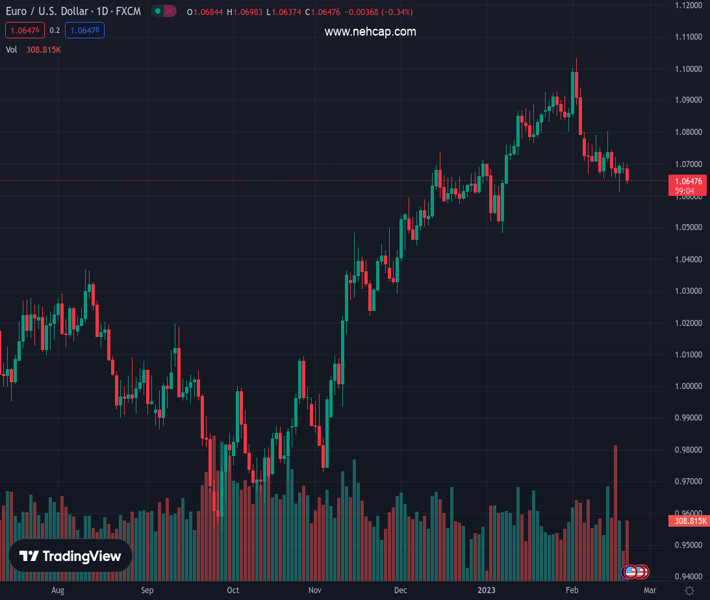The width and height of the screenshot is (710, 600).
Task: Open chart settings gear icon
Action: tap(689, 591)
